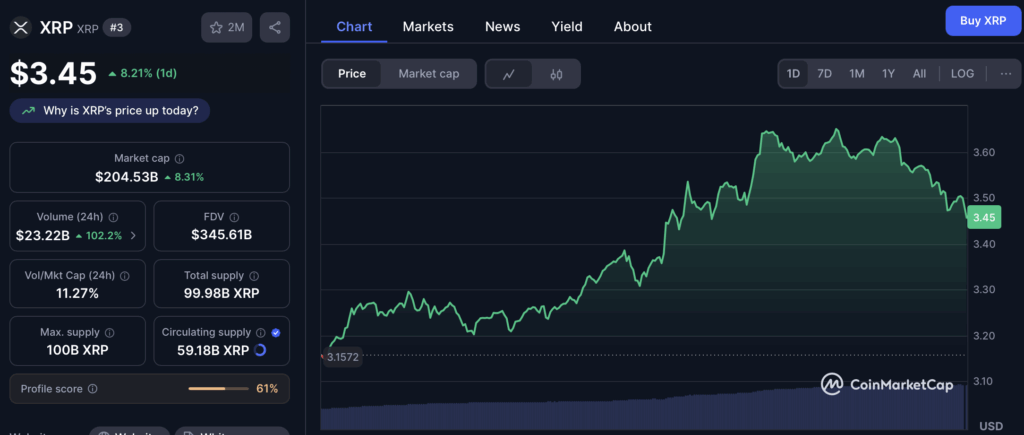Click the 99.98B XRP total supply value

[221, 294]
